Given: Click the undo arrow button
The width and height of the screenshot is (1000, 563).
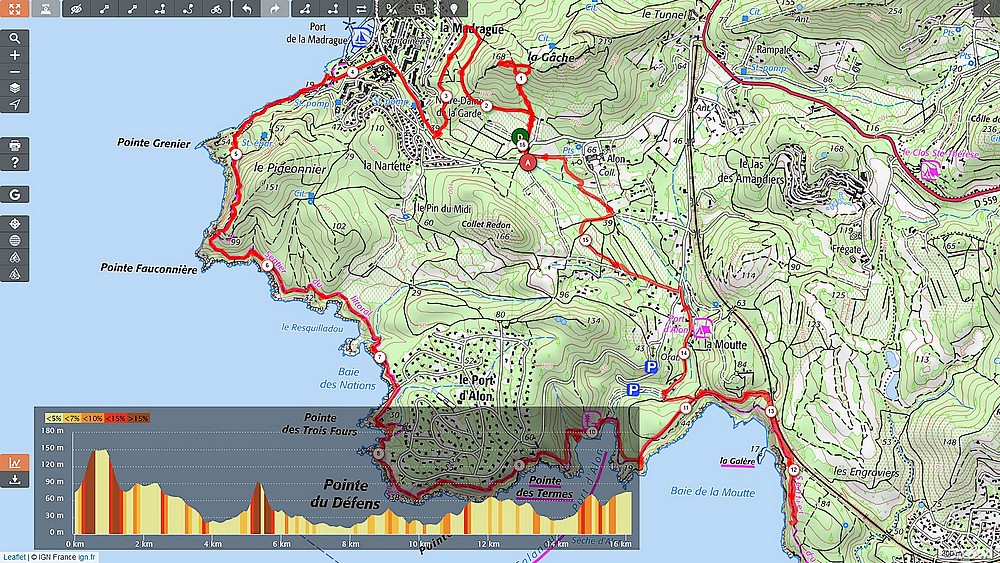Looking at the screenshot, I should pyautogui.click(x=247, y=9).
